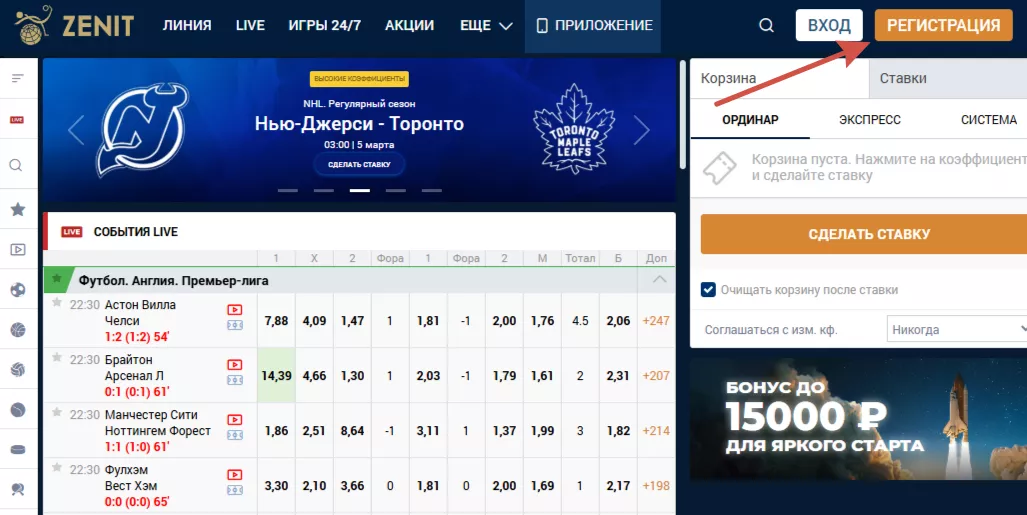Click the LIVE icon in the left sidebar
This screenshot has width=1027, height=515.
tap(17, 120)
